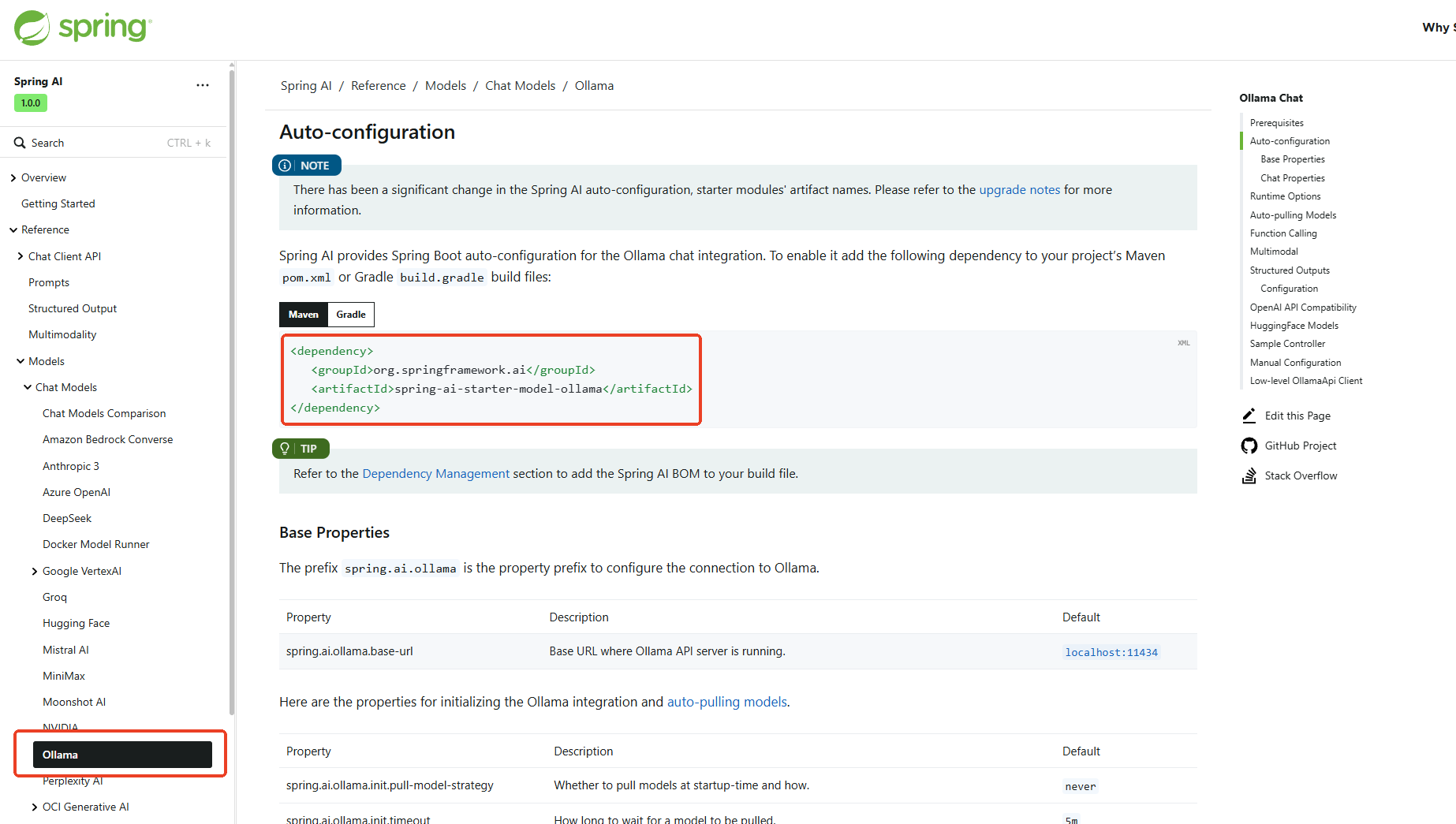Jump to Multimodal in outline

(1274, 252)
